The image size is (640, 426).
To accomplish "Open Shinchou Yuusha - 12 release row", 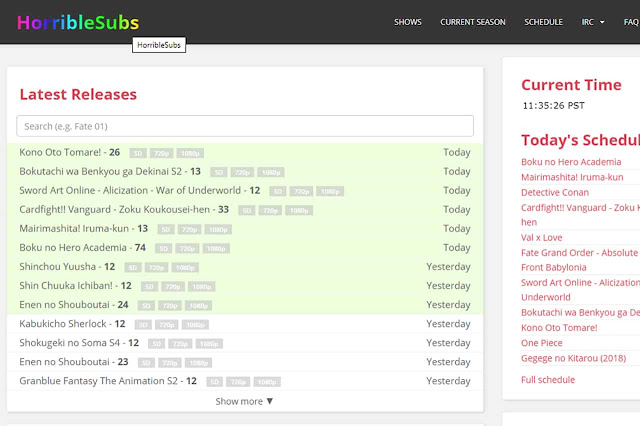I will click(x=245, y=267).
